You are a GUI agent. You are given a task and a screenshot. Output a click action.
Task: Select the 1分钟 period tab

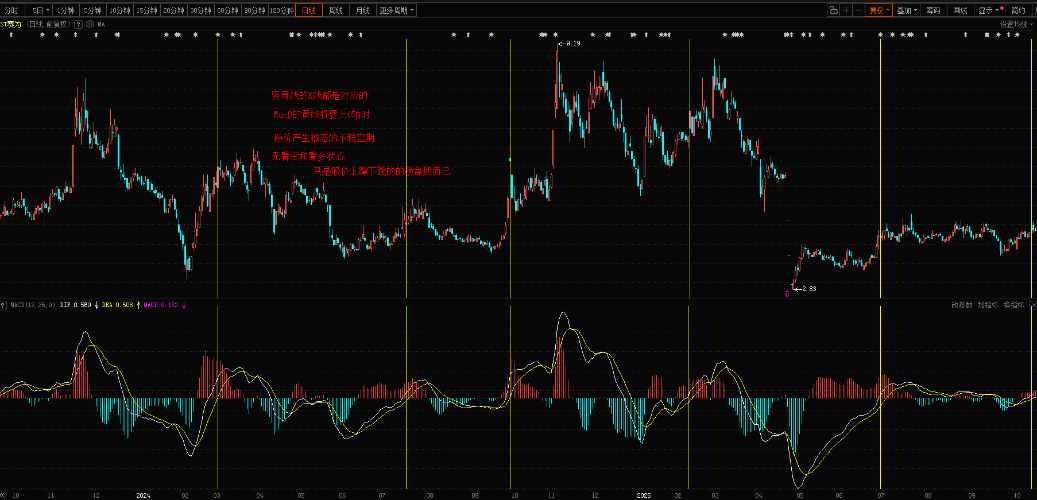point(66,11)
